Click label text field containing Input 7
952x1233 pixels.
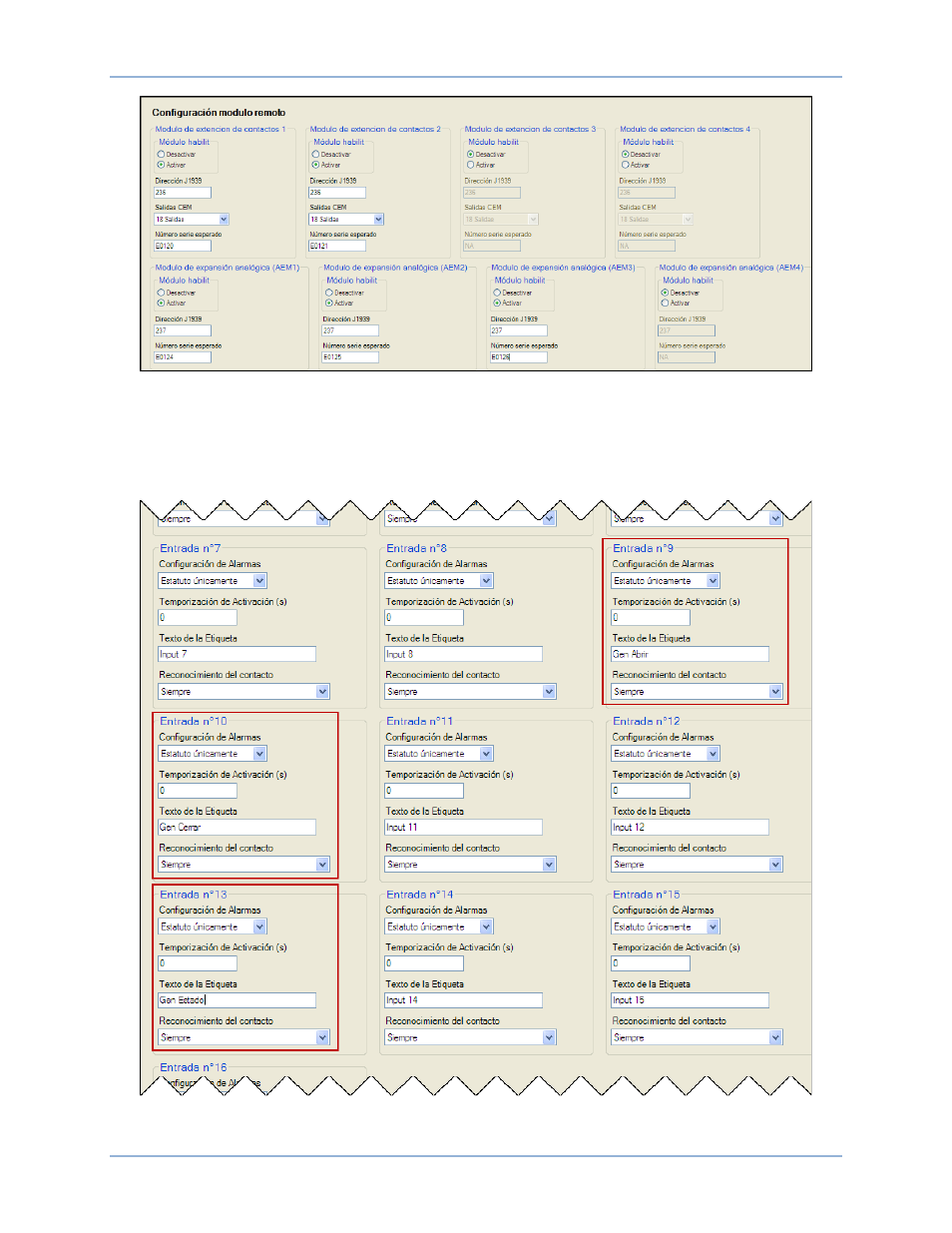(238, 654)
